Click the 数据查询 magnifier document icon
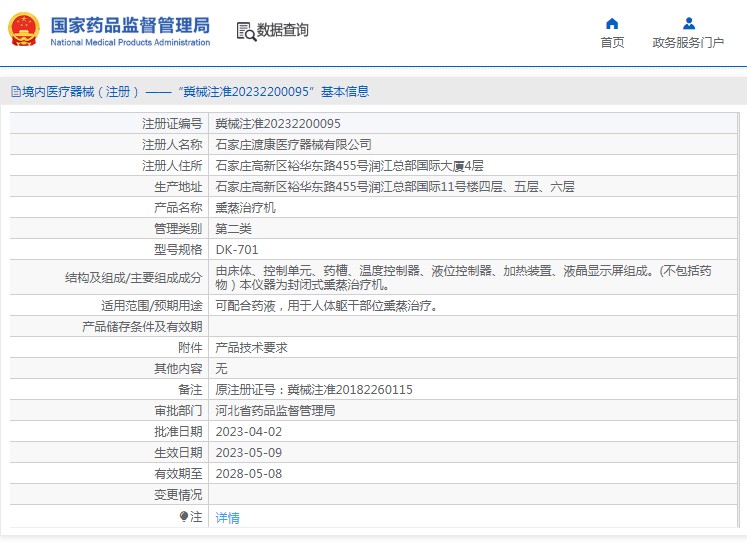Screen dimensions: 747x543 tap(245, 31)
